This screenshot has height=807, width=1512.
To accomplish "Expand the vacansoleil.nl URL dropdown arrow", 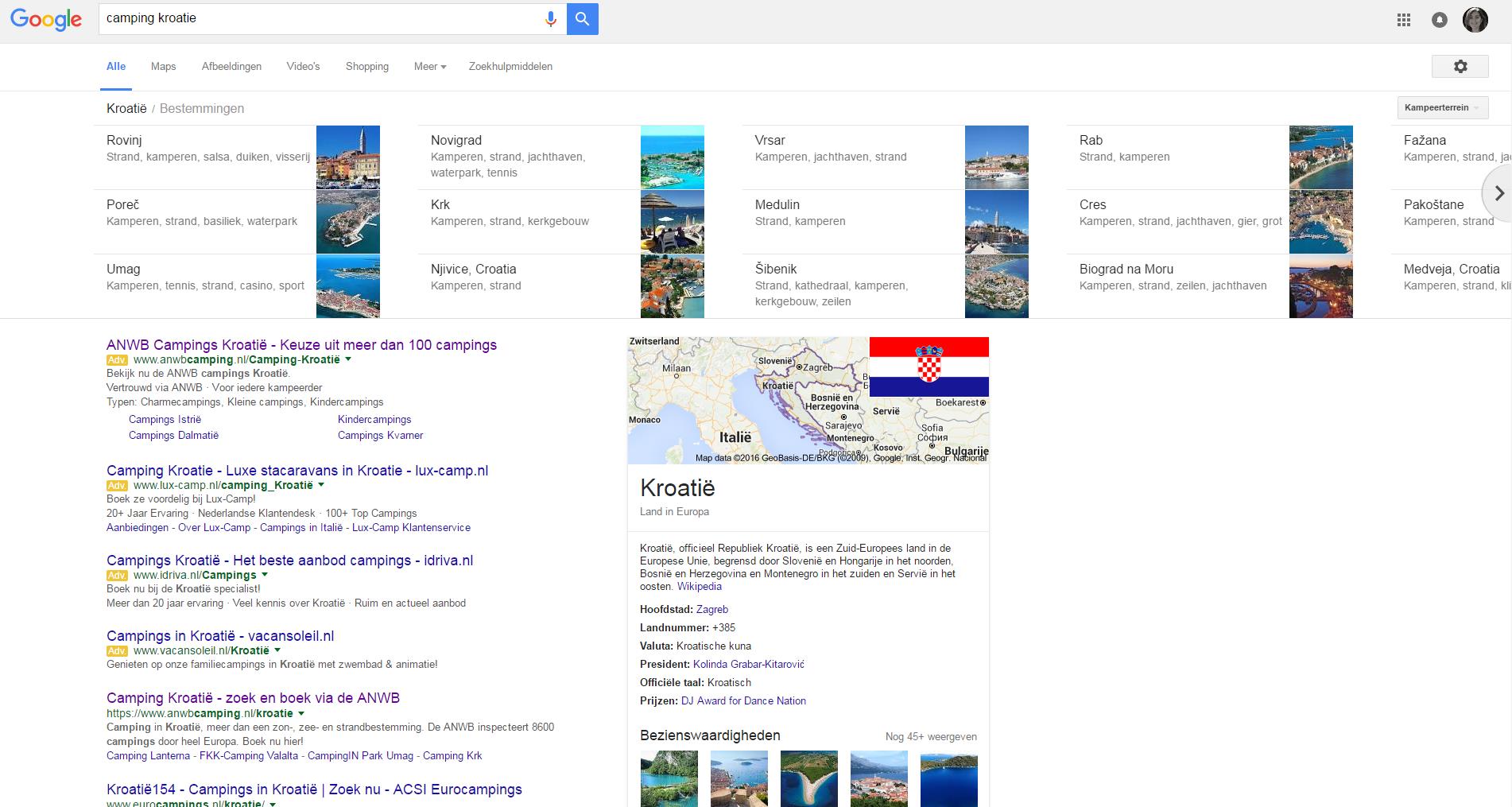I will point(277,650).
